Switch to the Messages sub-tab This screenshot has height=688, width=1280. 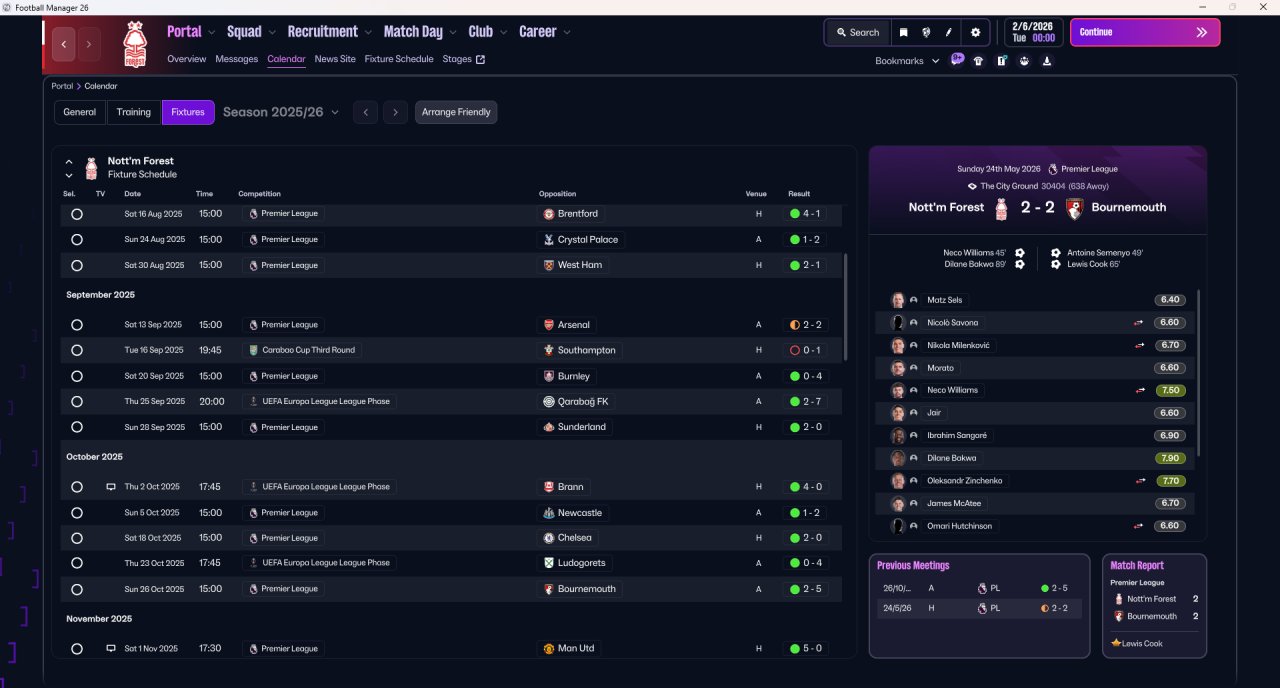coord(237,59)
